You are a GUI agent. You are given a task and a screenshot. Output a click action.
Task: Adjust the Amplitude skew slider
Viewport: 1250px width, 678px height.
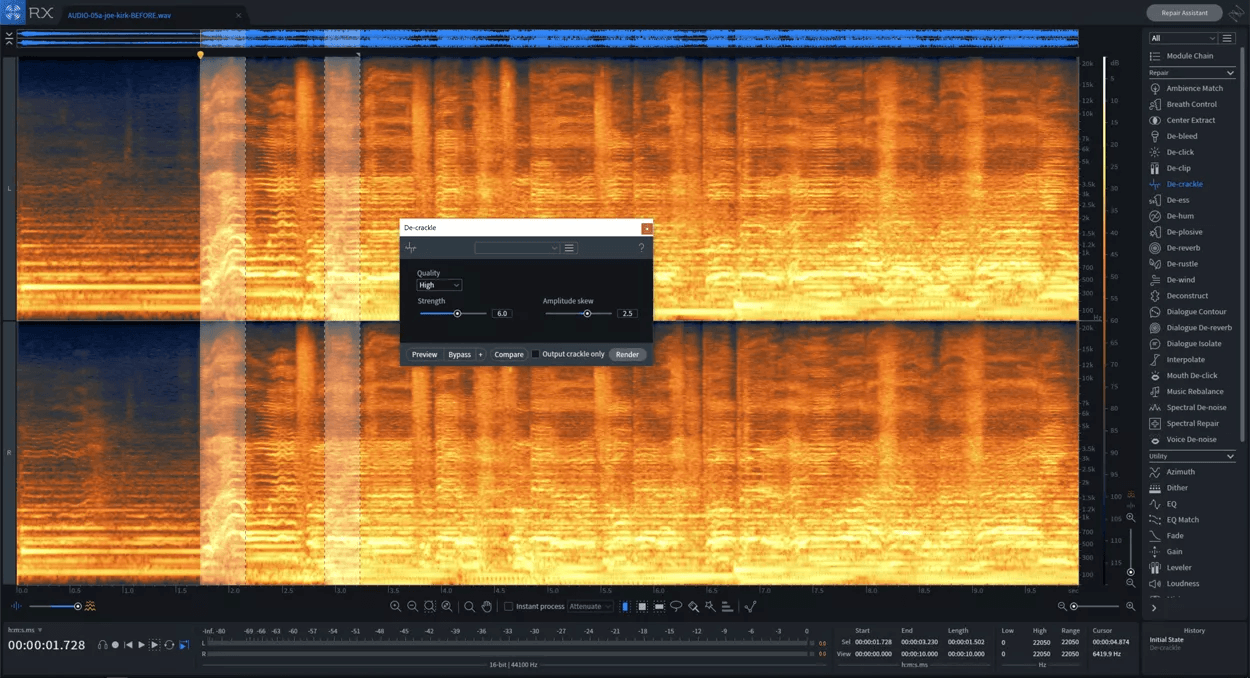pos(587,314)
